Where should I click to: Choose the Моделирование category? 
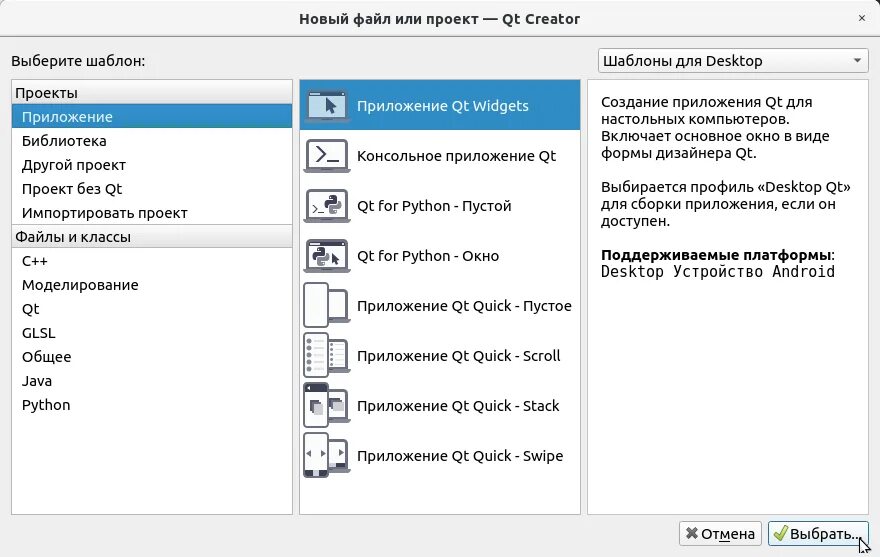(x=152, y=285)
